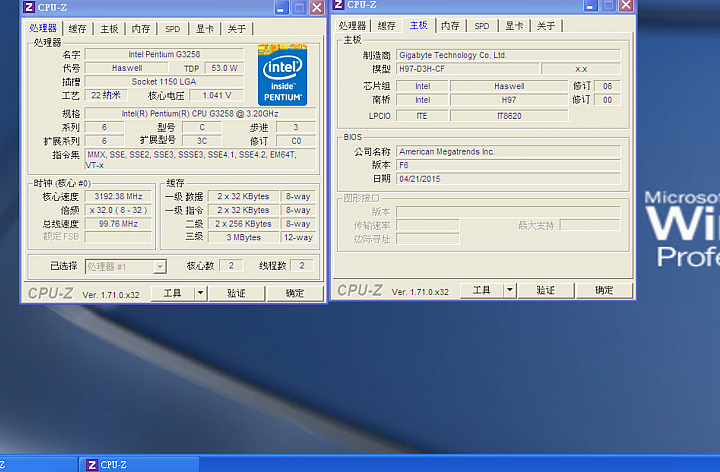Image resolution: width=720 pixels, height=472 pixels.
Task: Click the H97 southbridge value
Action: 509,100
